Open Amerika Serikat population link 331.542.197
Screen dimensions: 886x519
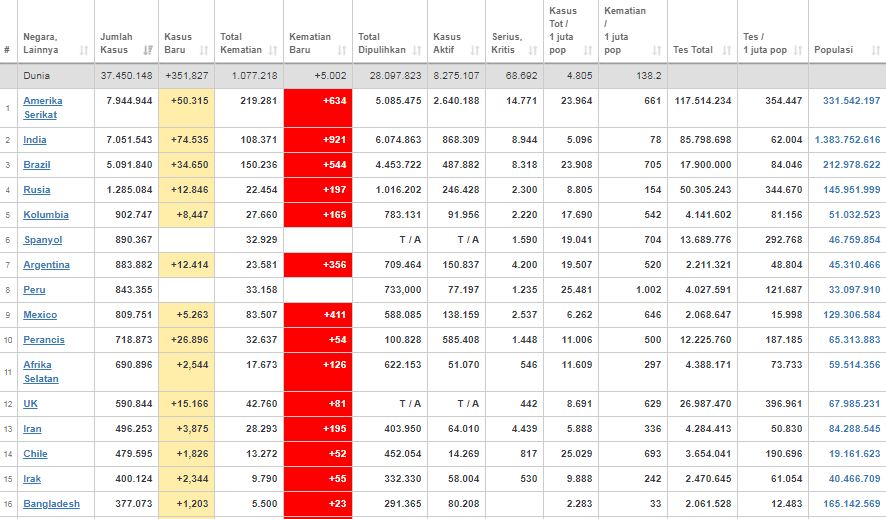(852, 101)
